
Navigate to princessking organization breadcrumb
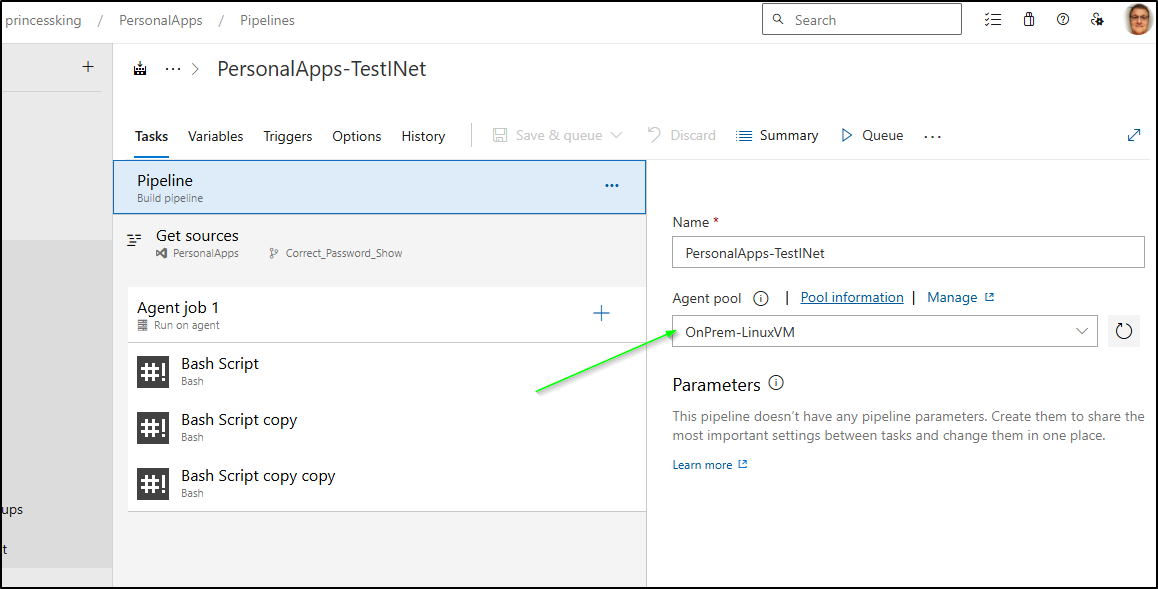point(44,21)
